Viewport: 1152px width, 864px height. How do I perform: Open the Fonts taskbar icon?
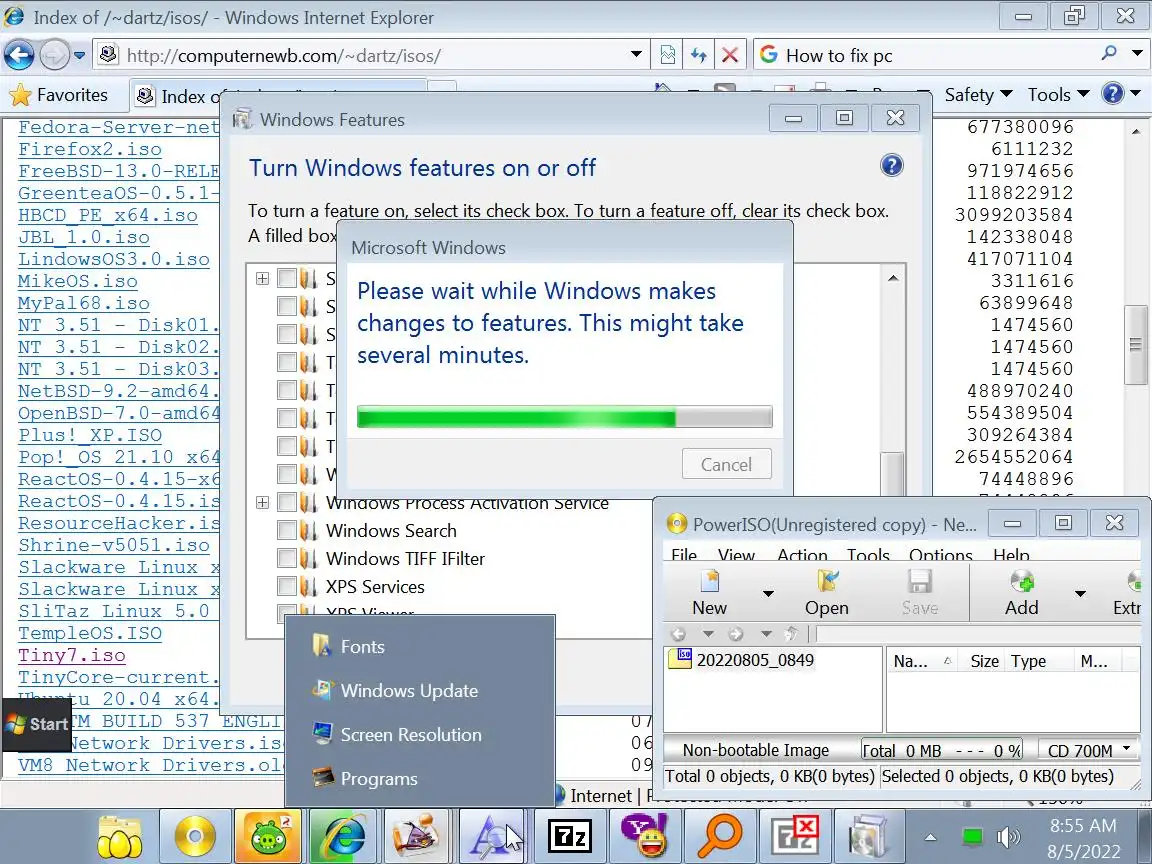point(492,836)
